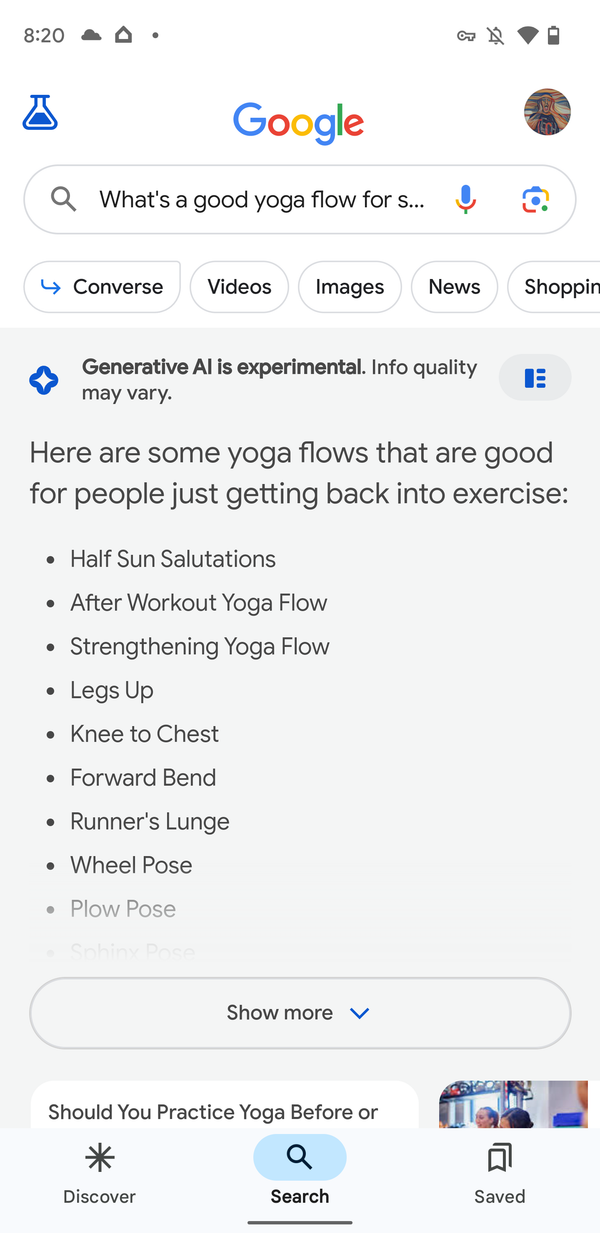Tap the voice search microphone icon
The image size is (600, 1233).
465,199
